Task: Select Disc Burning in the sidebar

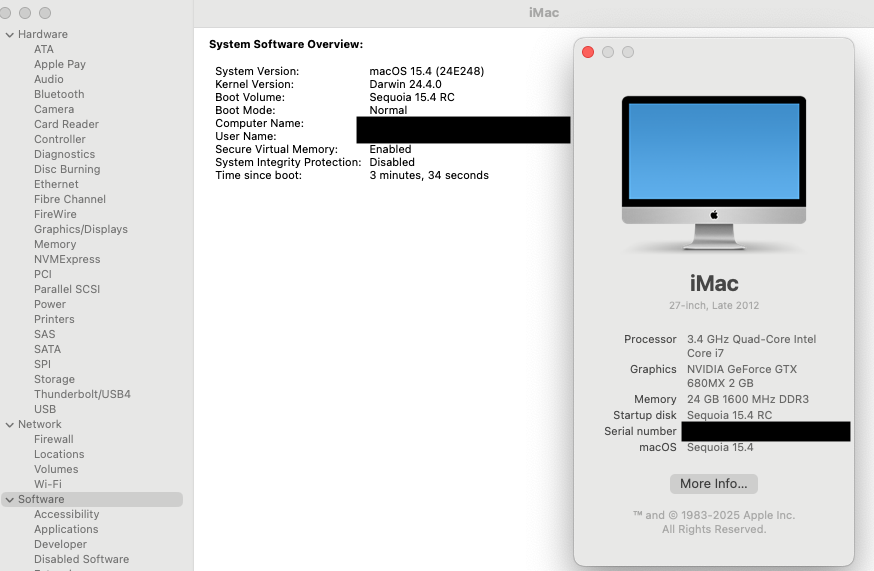Action: point(67,170)
